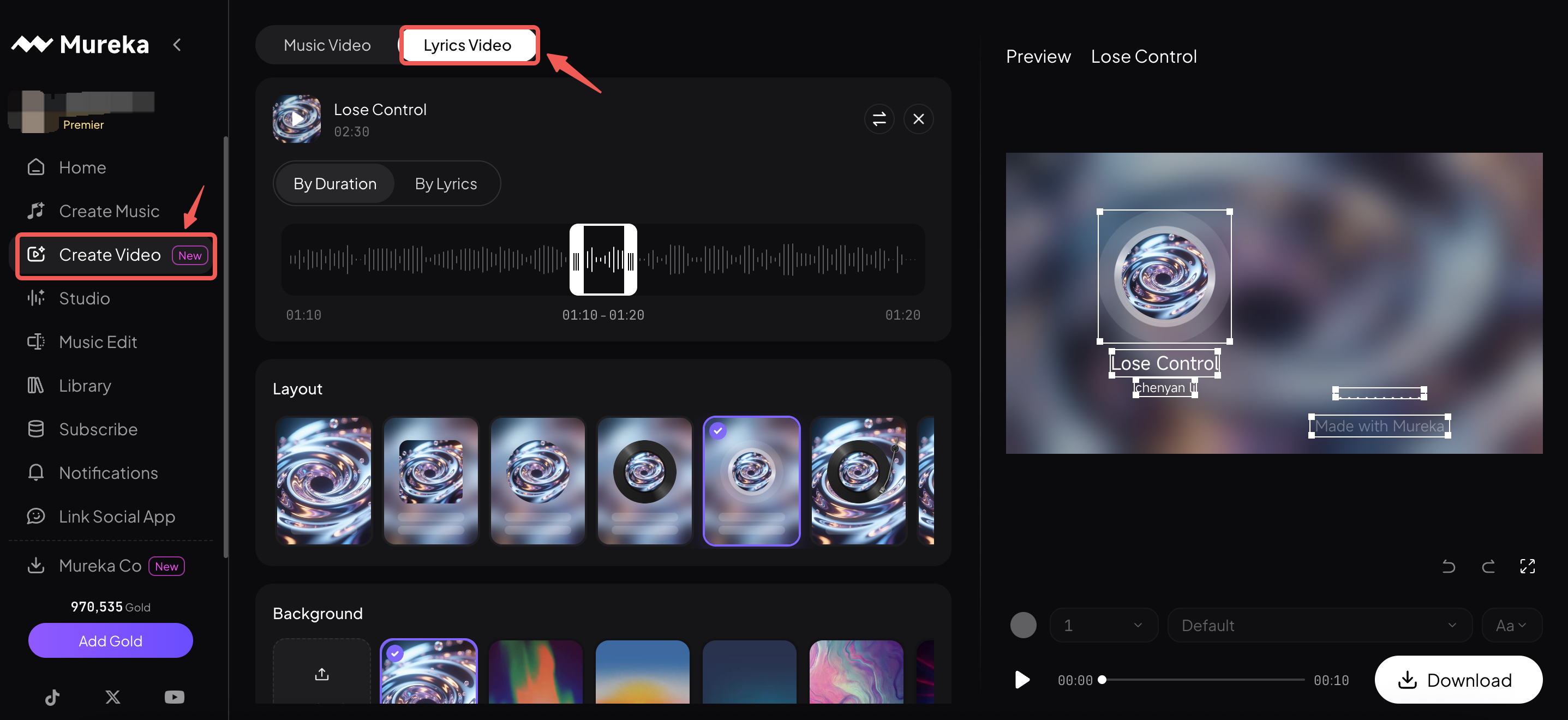Switch to By Lyrics mode
This screenshot has height=720, width=1568.
(x=446, y=183)
